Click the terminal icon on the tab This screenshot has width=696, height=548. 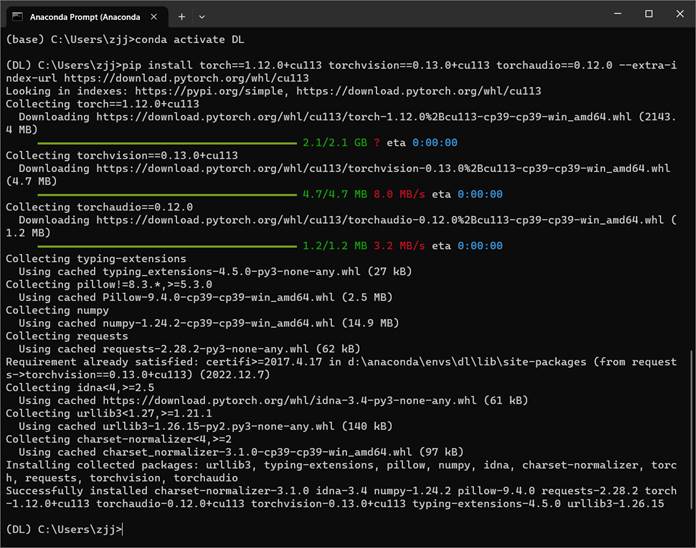tap(17, 17)
